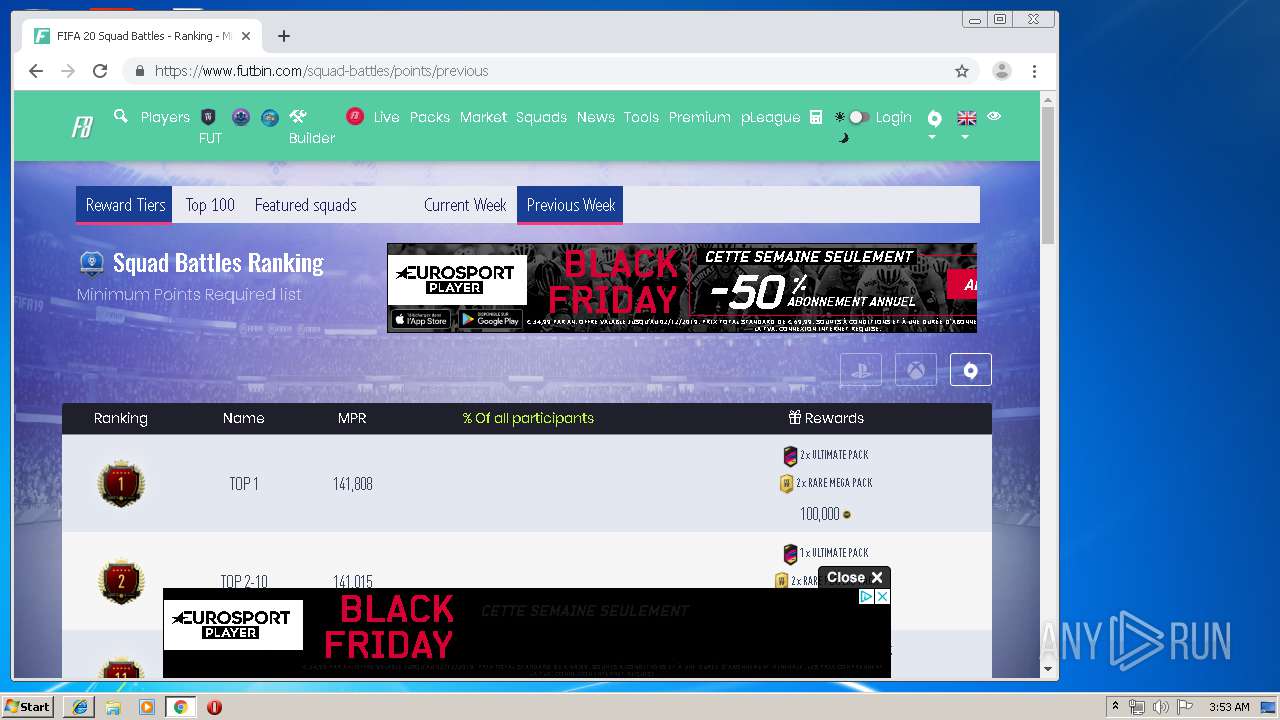Viewport: 1280px width, 720px height.
Task: Open the pLeague link
Action: coord(770,117)
